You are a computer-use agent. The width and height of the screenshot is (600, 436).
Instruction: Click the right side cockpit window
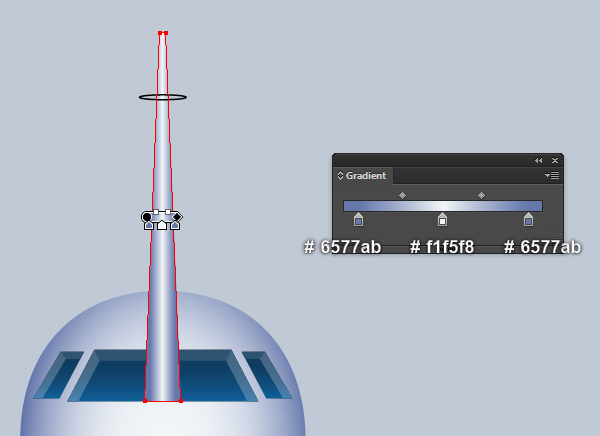pyautogui.click(x=267, y=375)
